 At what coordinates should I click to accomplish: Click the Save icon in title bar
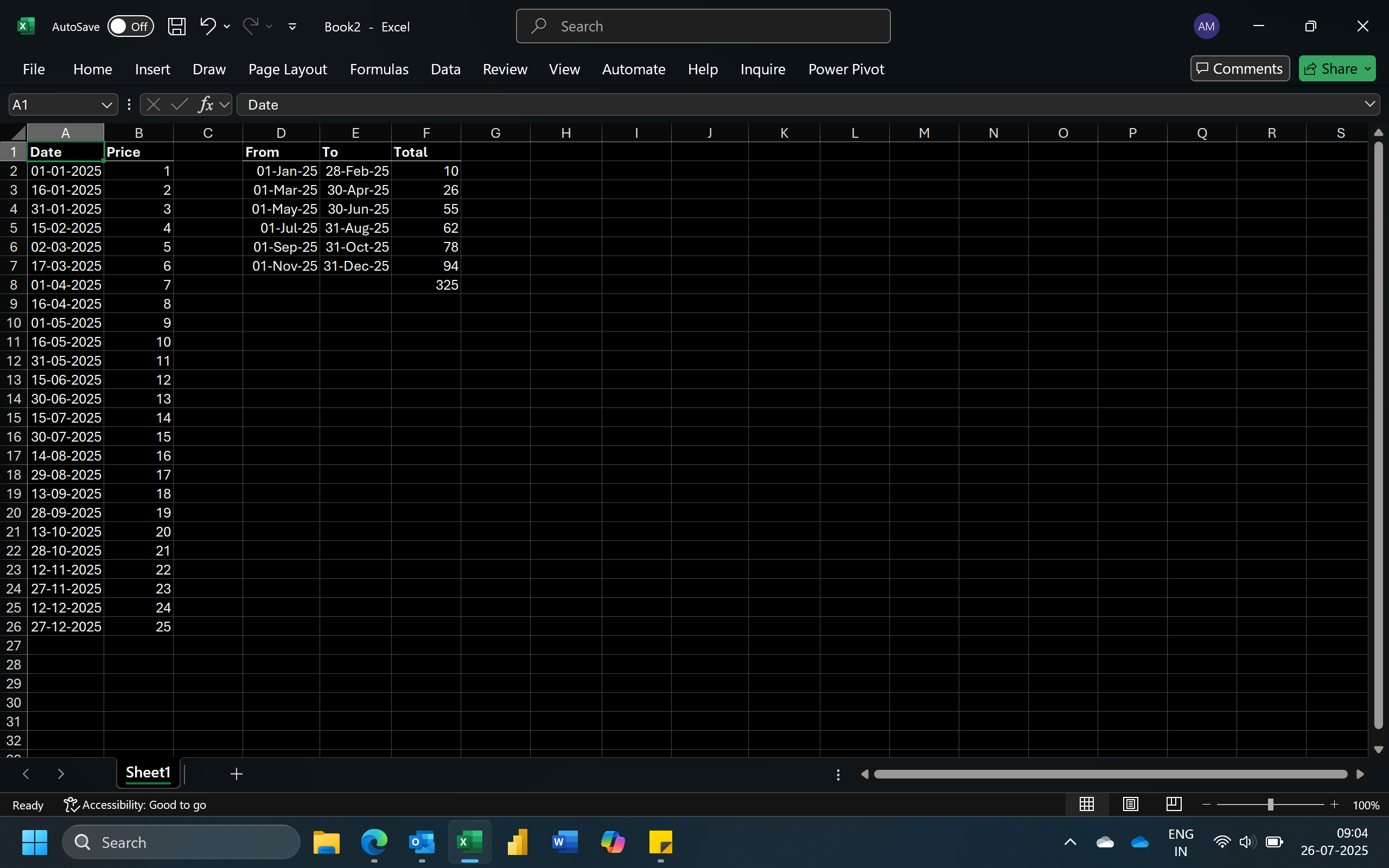pos(176,27)
